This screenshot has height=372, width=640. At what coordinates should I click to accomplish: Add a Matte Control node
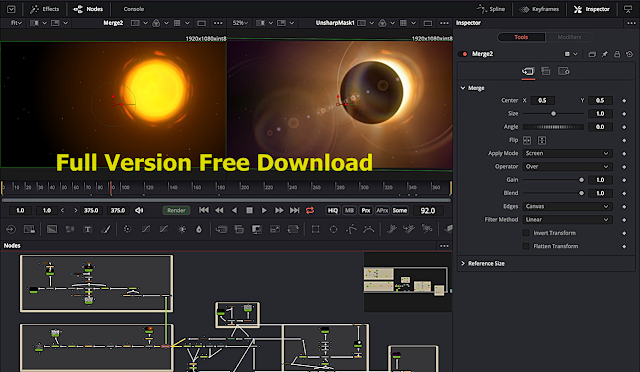coord(257,229)
